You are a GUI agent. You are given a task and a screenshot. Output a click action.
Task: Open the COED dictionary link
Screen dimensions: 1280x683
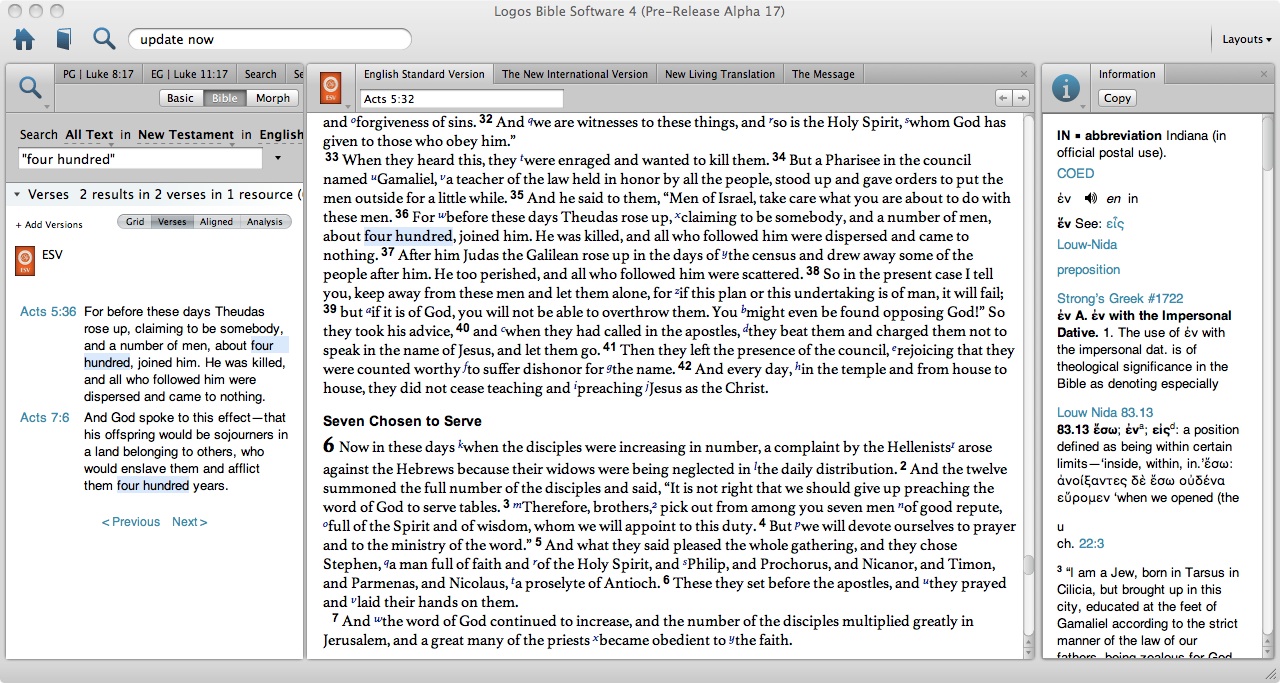pyautogui.click(x=1076, y=173)
